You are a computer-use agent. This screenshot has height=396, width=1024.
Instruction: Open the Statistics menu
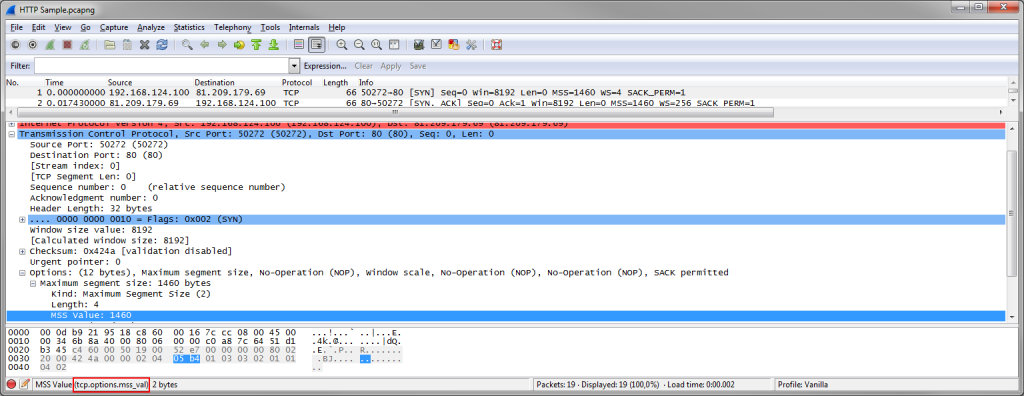189,27
